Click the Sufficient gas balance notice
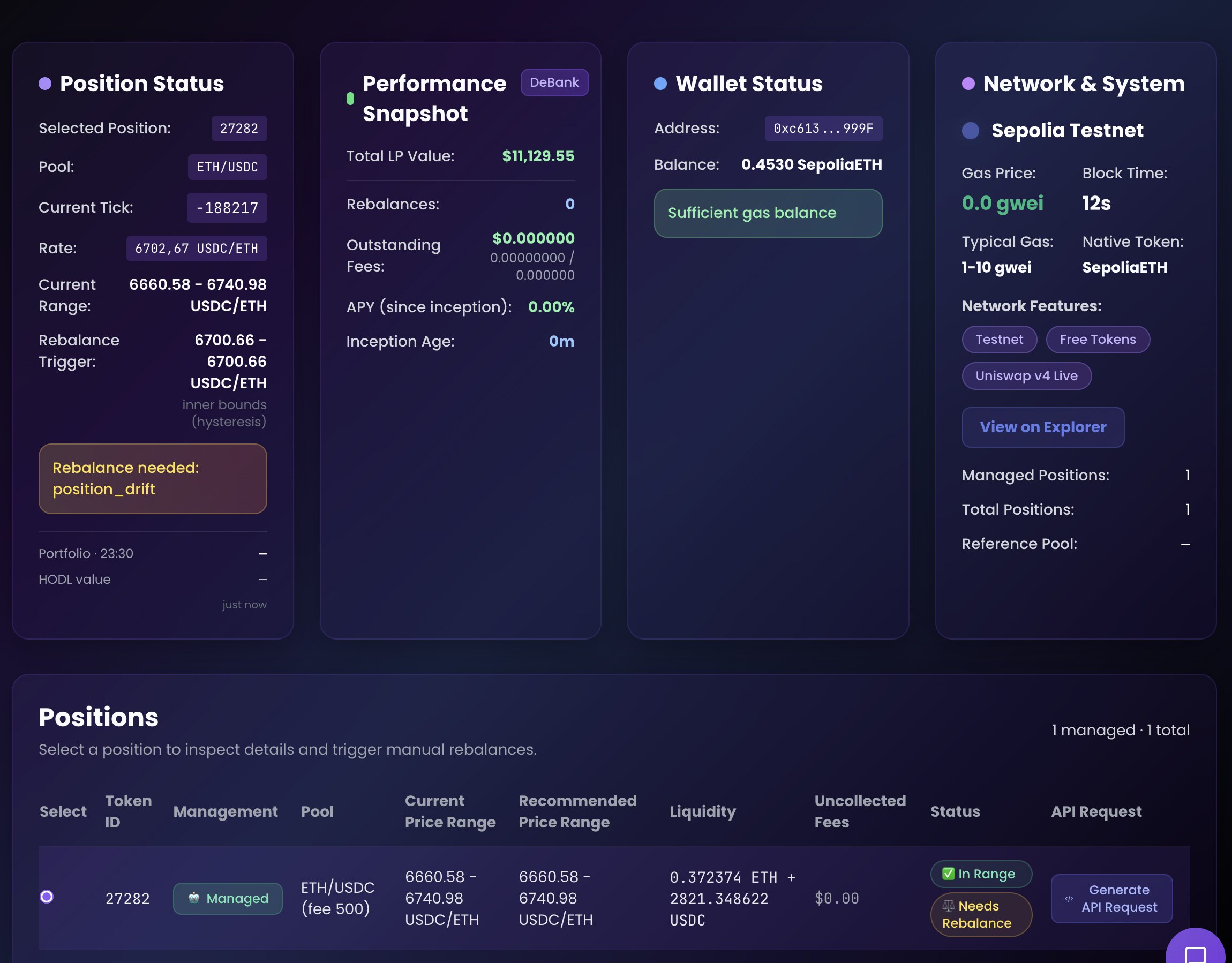1232x963 pixels. (x=768, y=213)
